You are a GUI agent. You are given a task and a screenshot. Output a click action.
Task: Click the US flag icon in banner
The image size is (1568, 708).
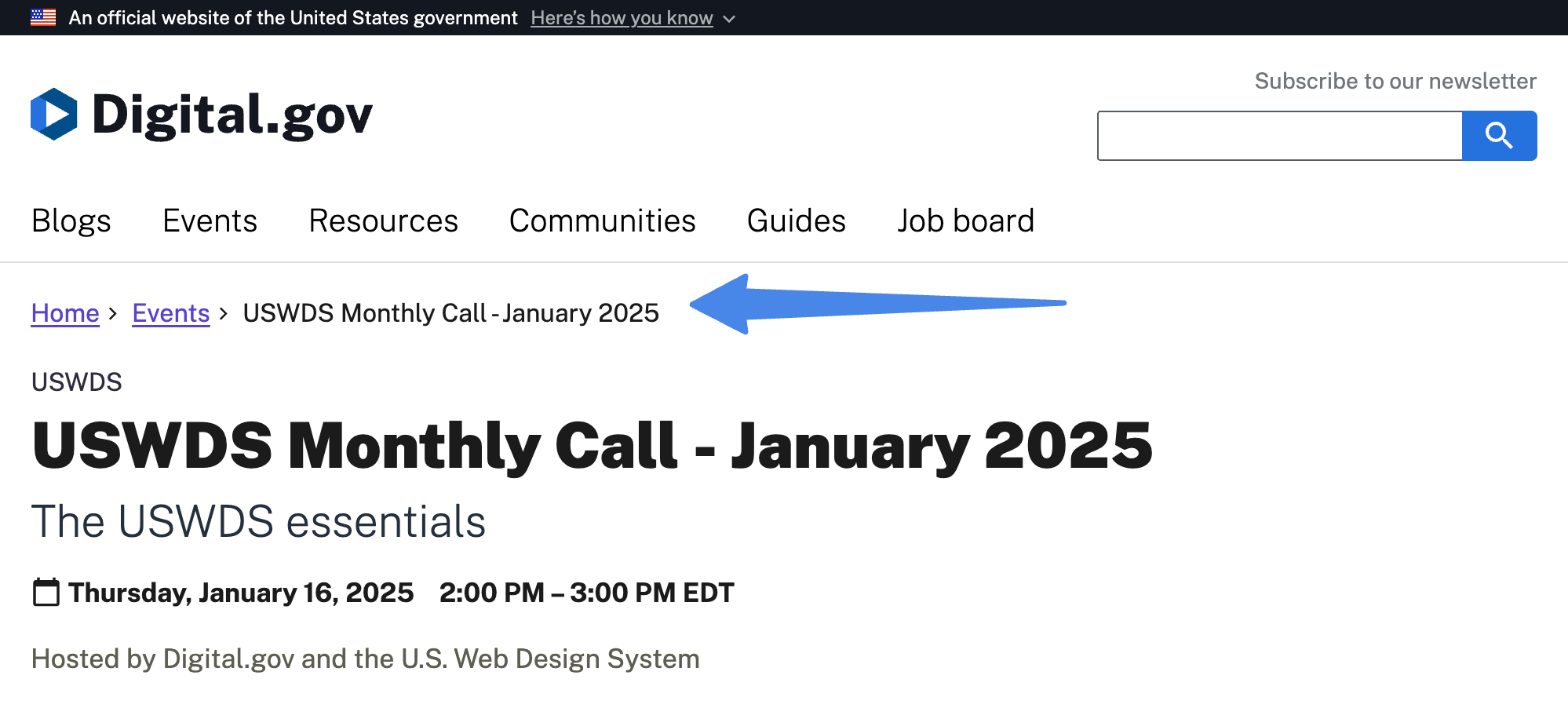click(x=42, y=16)
